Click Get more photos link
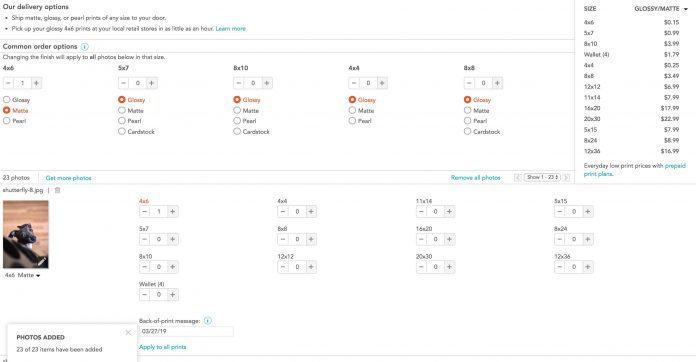The image size is (696, 362). coord(68,178)
